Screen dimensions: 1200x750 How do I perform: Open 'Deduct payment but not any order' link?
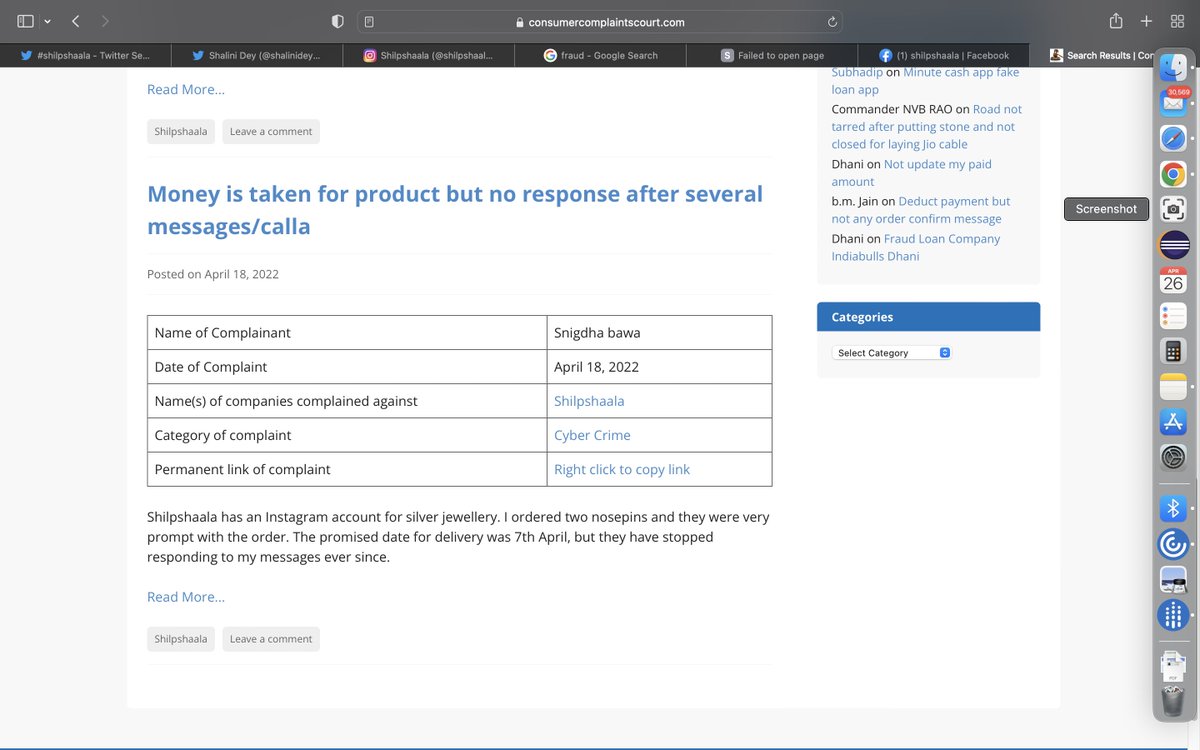(x=920, y=210)
